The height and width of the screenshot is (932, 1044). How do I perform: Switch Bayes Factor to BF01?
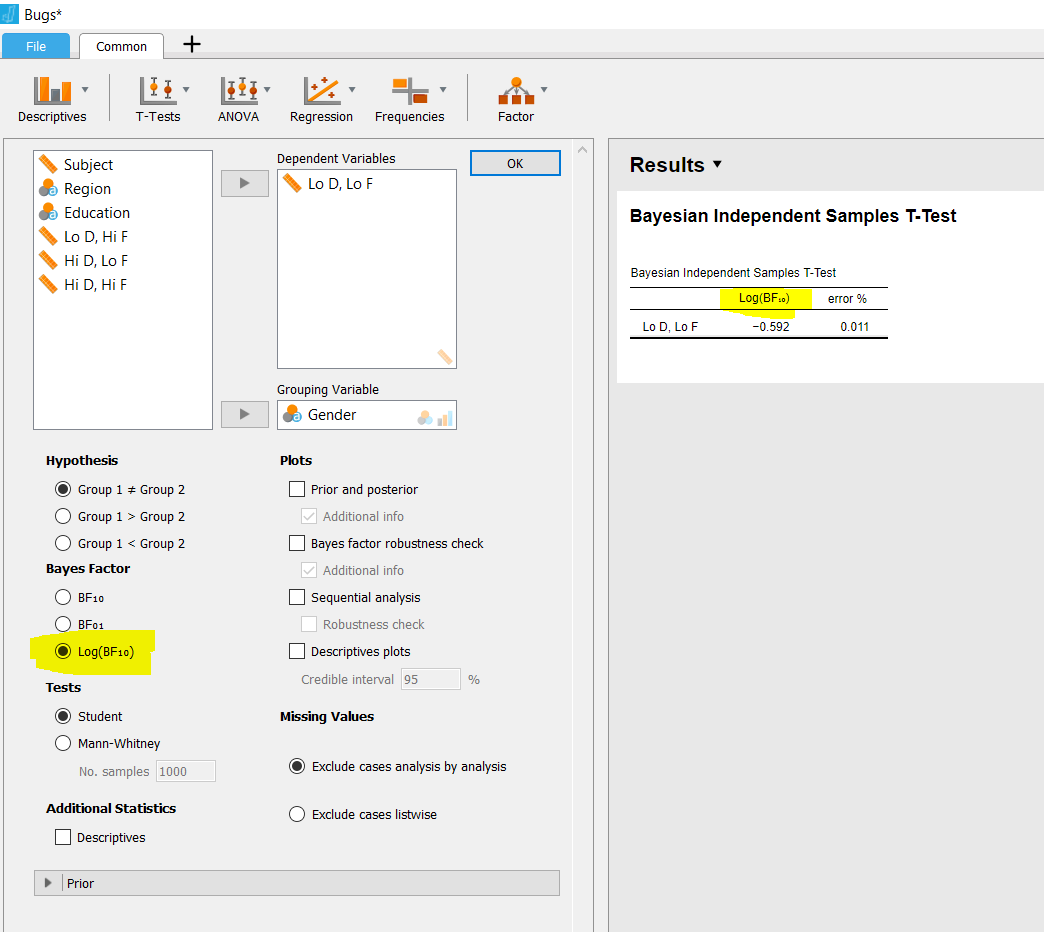click(x=63, y=624)
